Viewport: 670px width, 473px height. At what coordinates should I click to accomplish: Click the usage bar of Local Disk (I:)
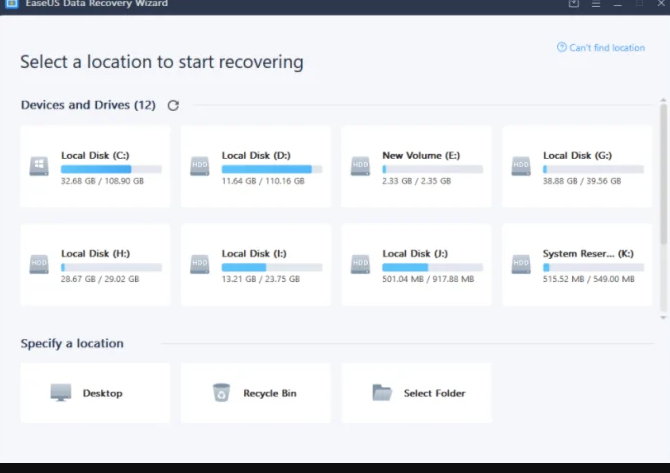pos(272,267)
